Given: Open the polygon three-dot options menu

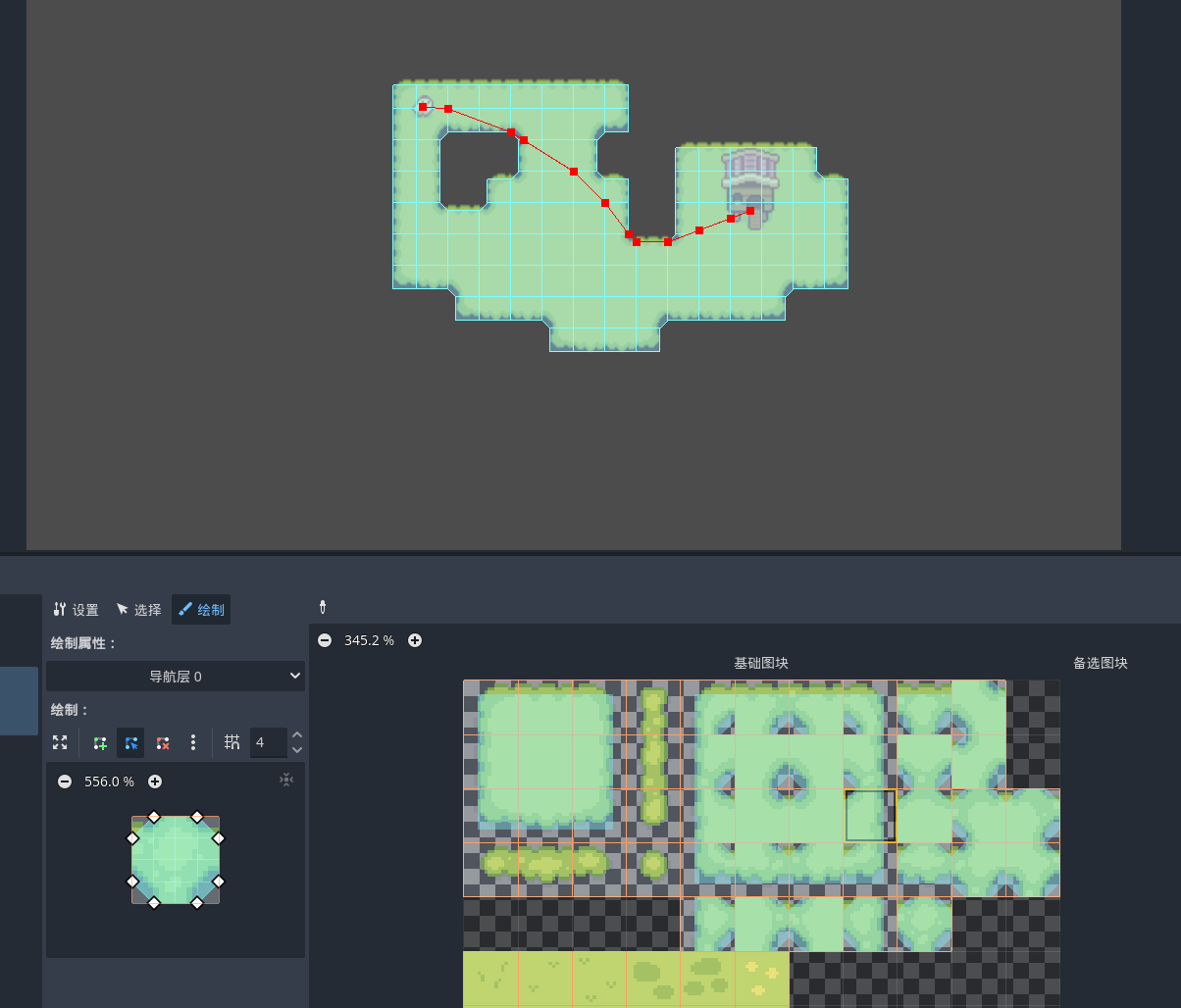Looking at the screenshot, I should [193, 742].
